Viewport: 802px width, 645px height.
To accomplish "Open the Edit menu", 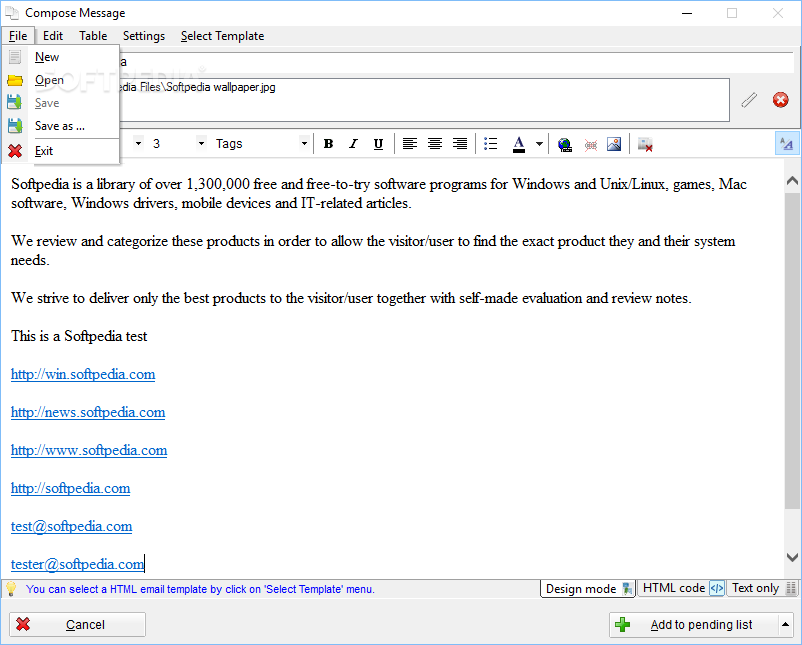I will click(53, 36).
